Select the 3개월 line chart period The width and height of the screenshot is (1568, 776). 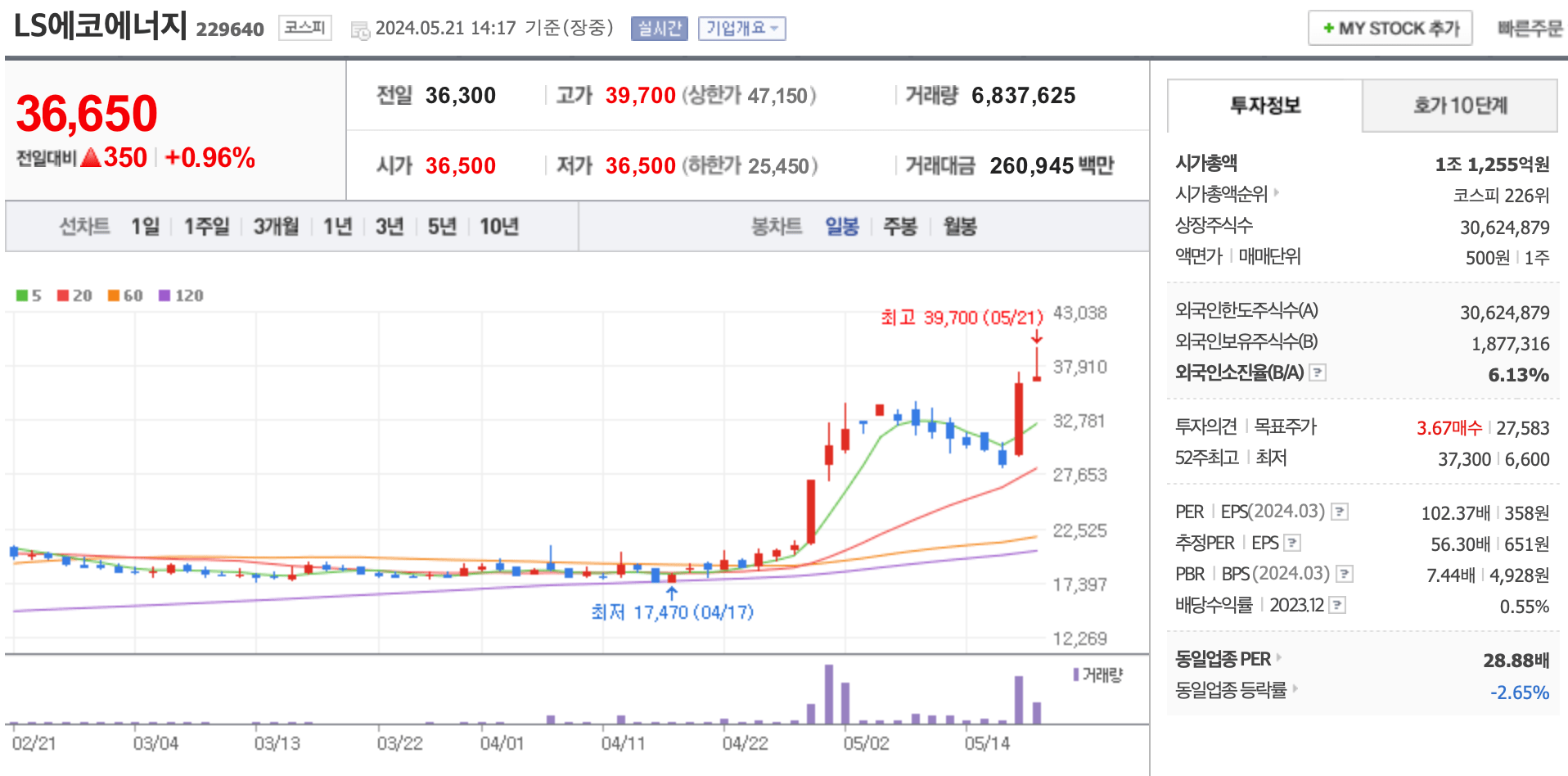pyautogui.click(x=276, y=227)
